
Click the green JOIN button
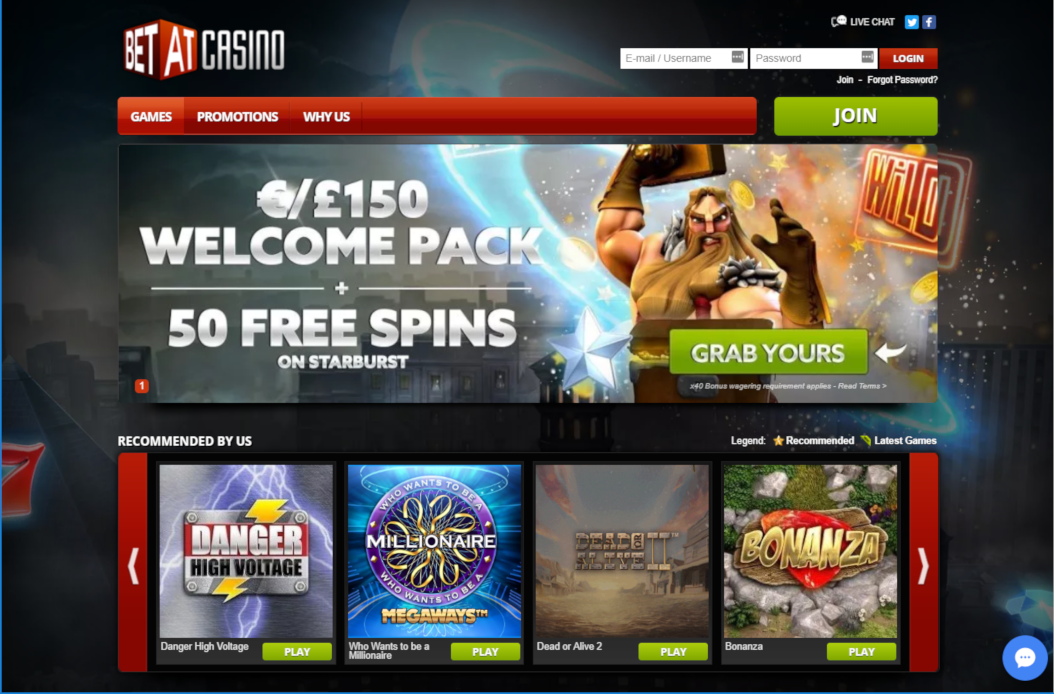pyautogui.click(x=856, y=116)
